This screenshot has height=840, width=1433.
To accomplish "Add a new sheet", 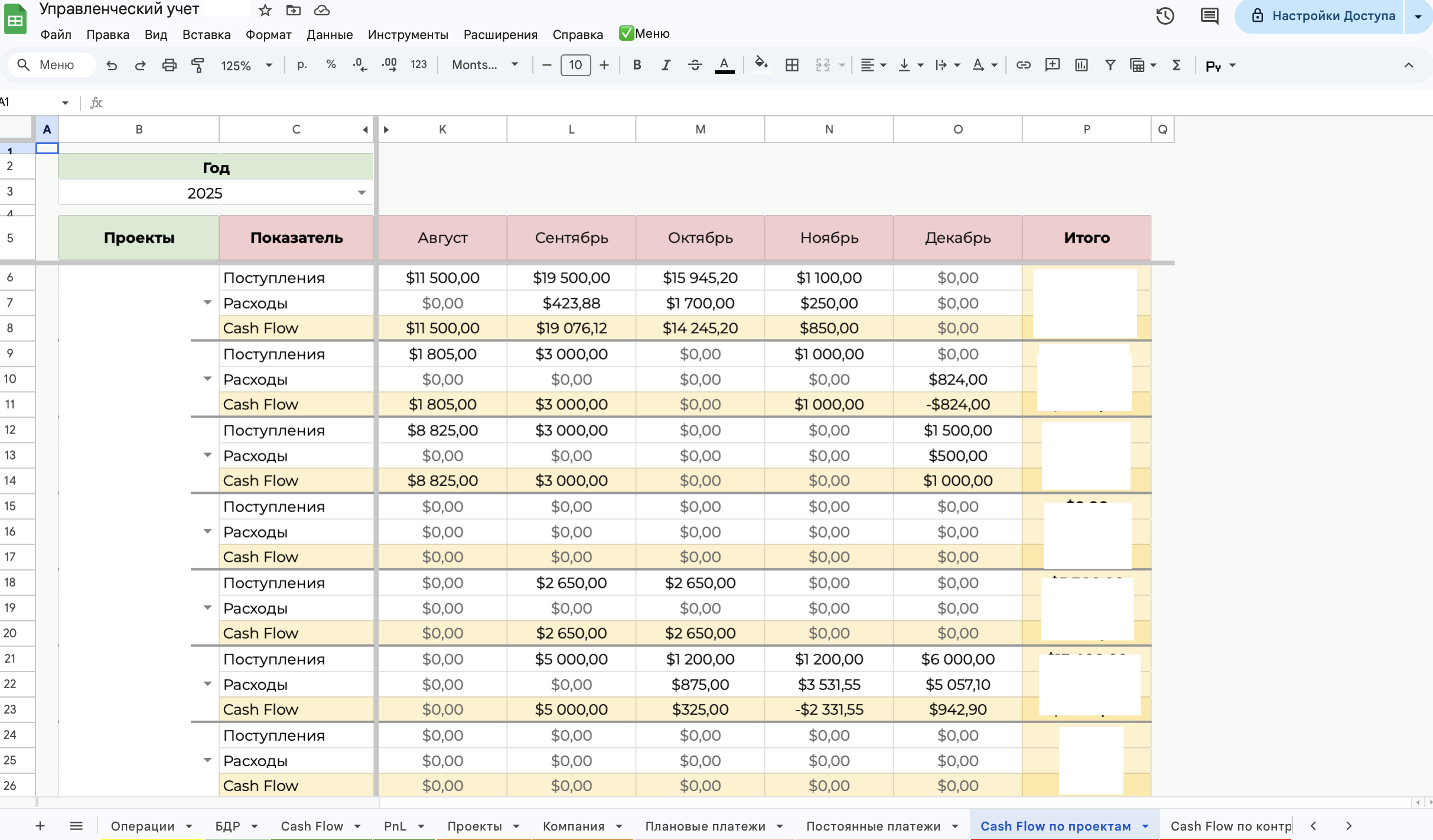I will pyautogui.click(x=40, y=826).
